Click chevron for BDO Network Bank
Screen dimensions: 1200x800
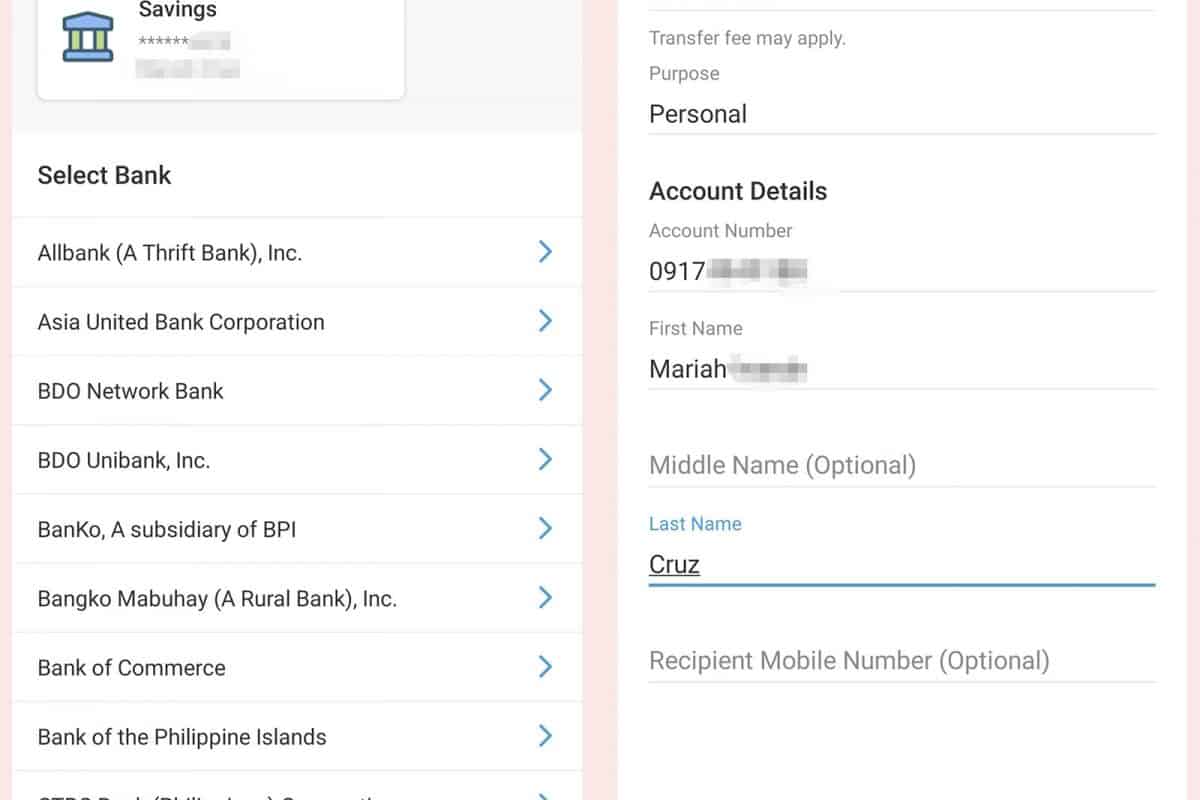tap(545, 390)
